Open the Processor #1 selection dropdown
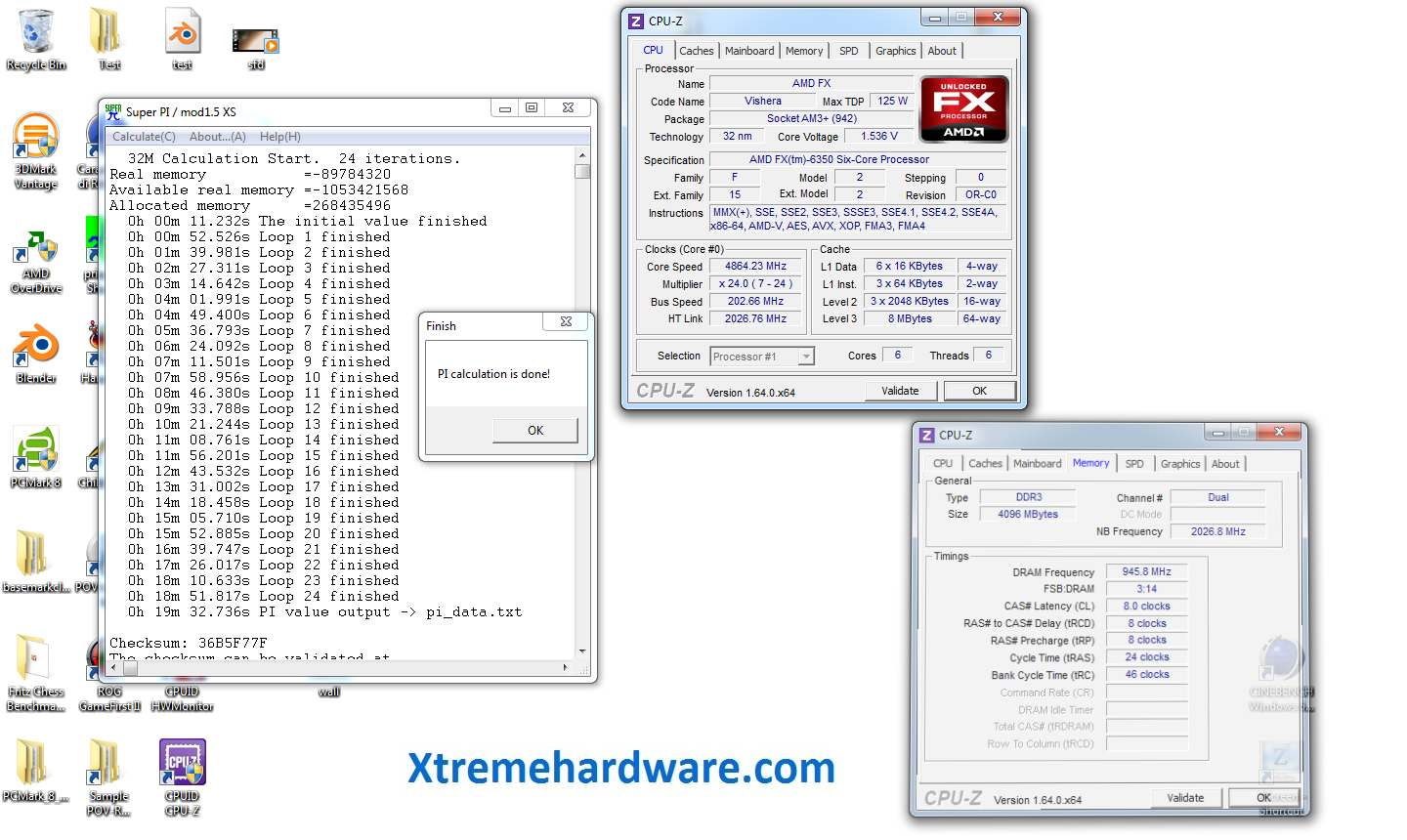1407x840 pixels. (x=762, y=357)
